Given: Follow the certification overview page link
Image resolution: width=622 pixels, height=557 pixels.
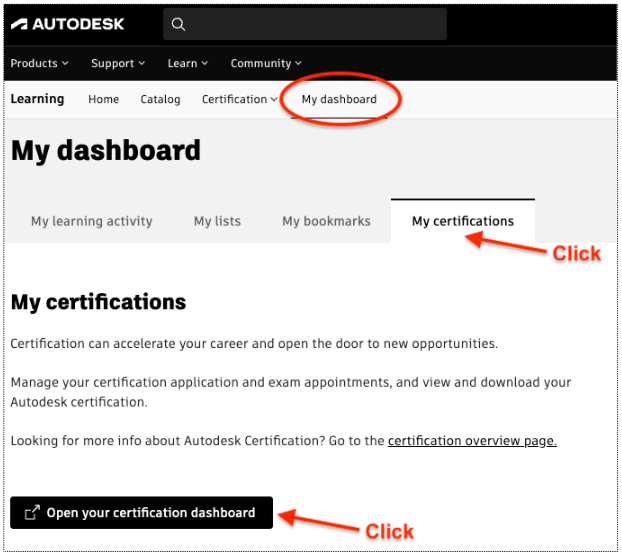Looking at the screenshot, I should [x=472, y=441].
